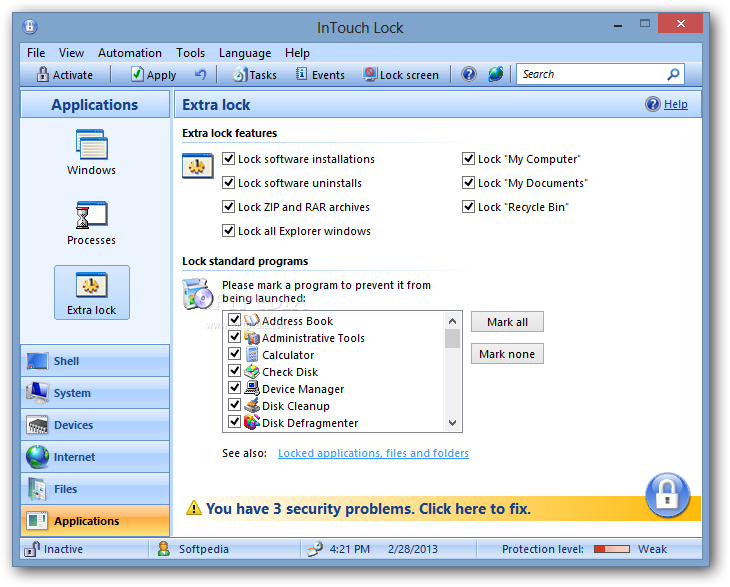Click the Help link in Extra lock header
730x587 pixels.
click(676, 104)
